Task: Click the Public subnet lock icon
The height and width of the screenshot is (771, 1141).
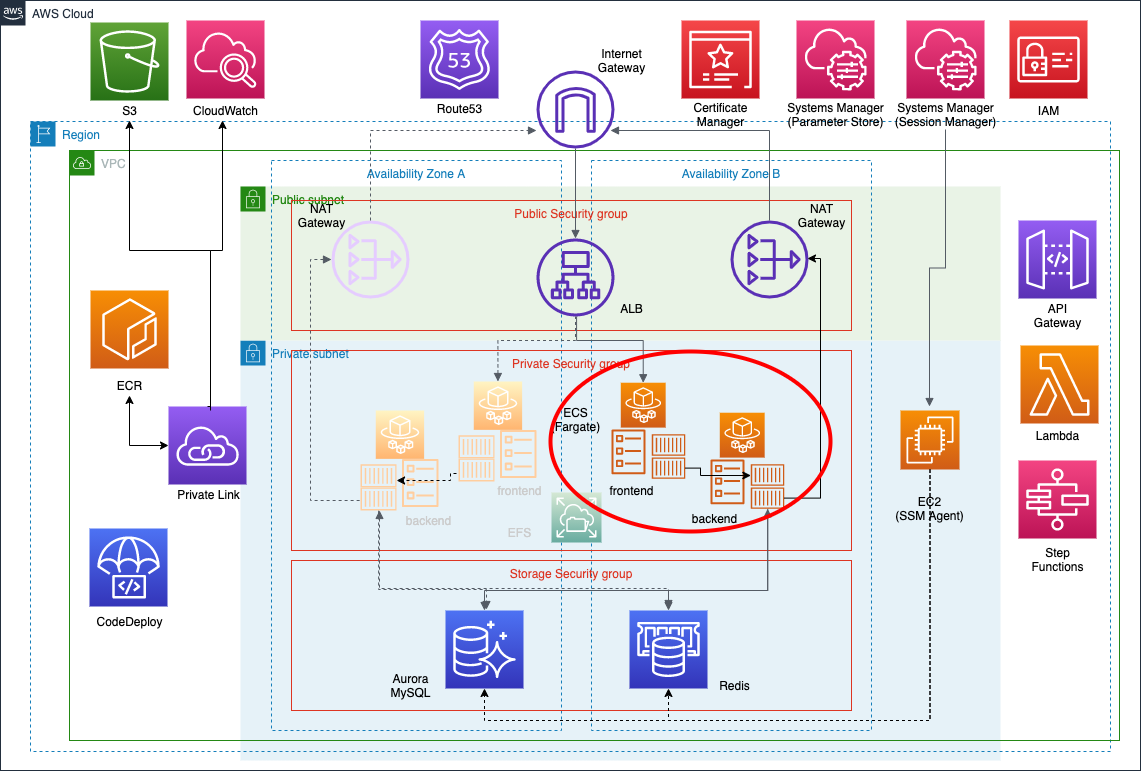Action: tap(253, 199)
